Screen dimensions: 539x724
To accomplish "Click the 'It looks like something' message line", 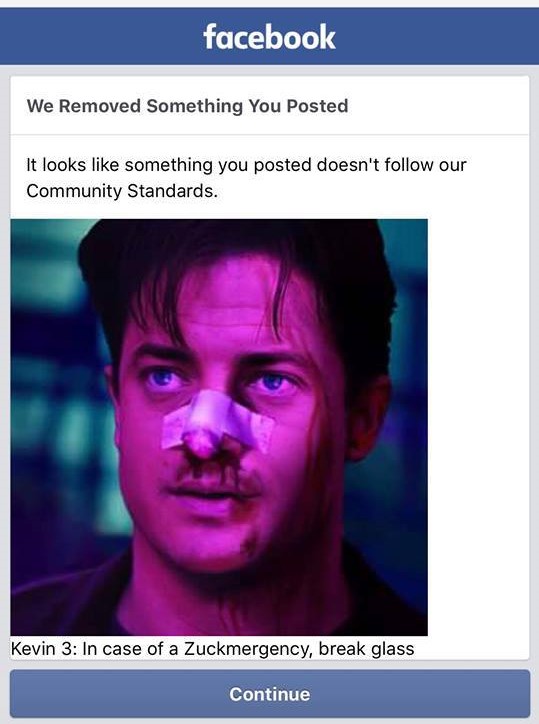I will point(120,165).
